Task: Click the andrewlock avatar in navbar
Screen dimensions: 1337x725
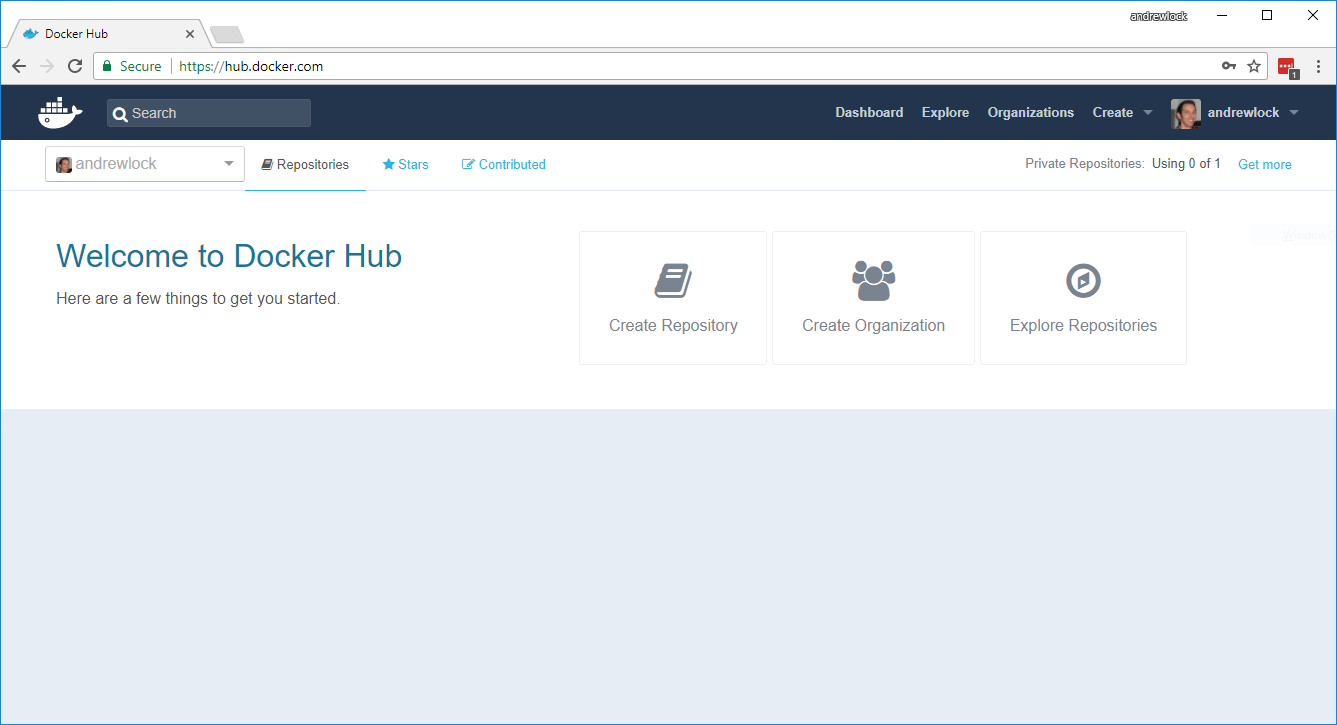Action: point(1186,113)
